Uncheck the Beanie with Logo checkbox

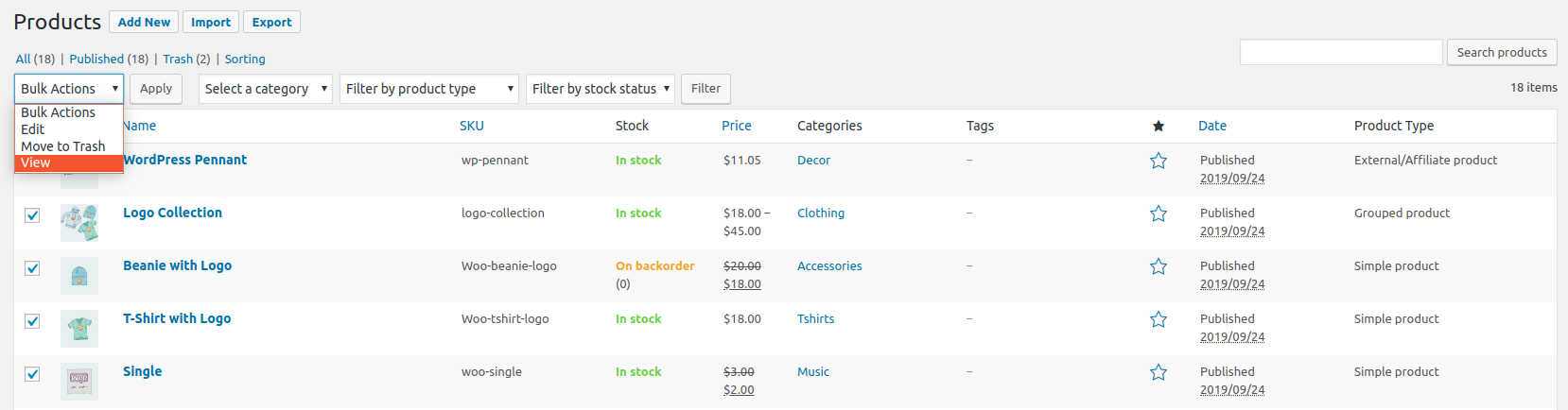(x=32, y=268)
